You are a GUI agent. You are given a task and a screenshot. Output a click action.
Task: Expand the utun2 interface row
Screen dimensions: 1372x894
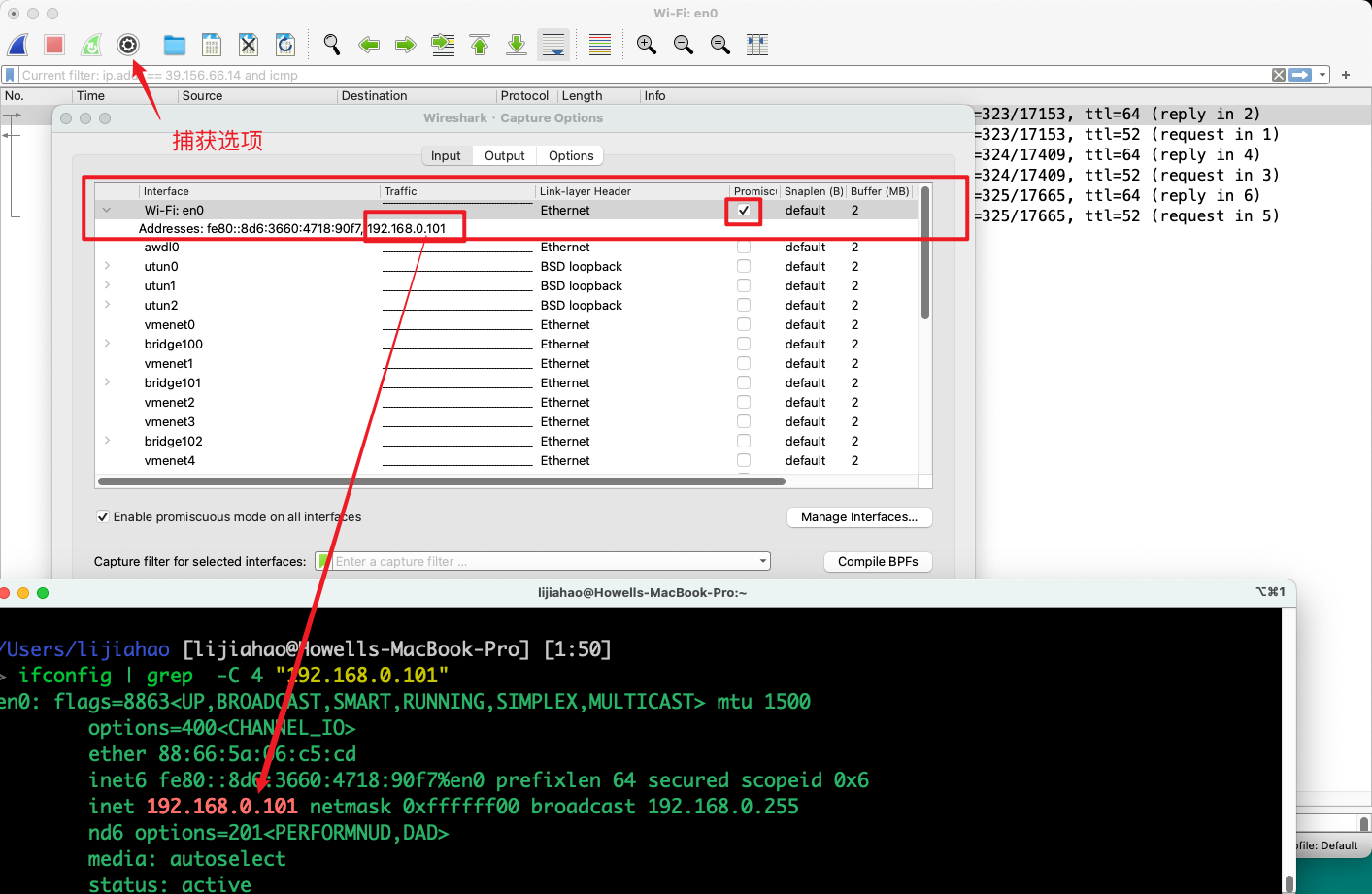pos(107,305)
